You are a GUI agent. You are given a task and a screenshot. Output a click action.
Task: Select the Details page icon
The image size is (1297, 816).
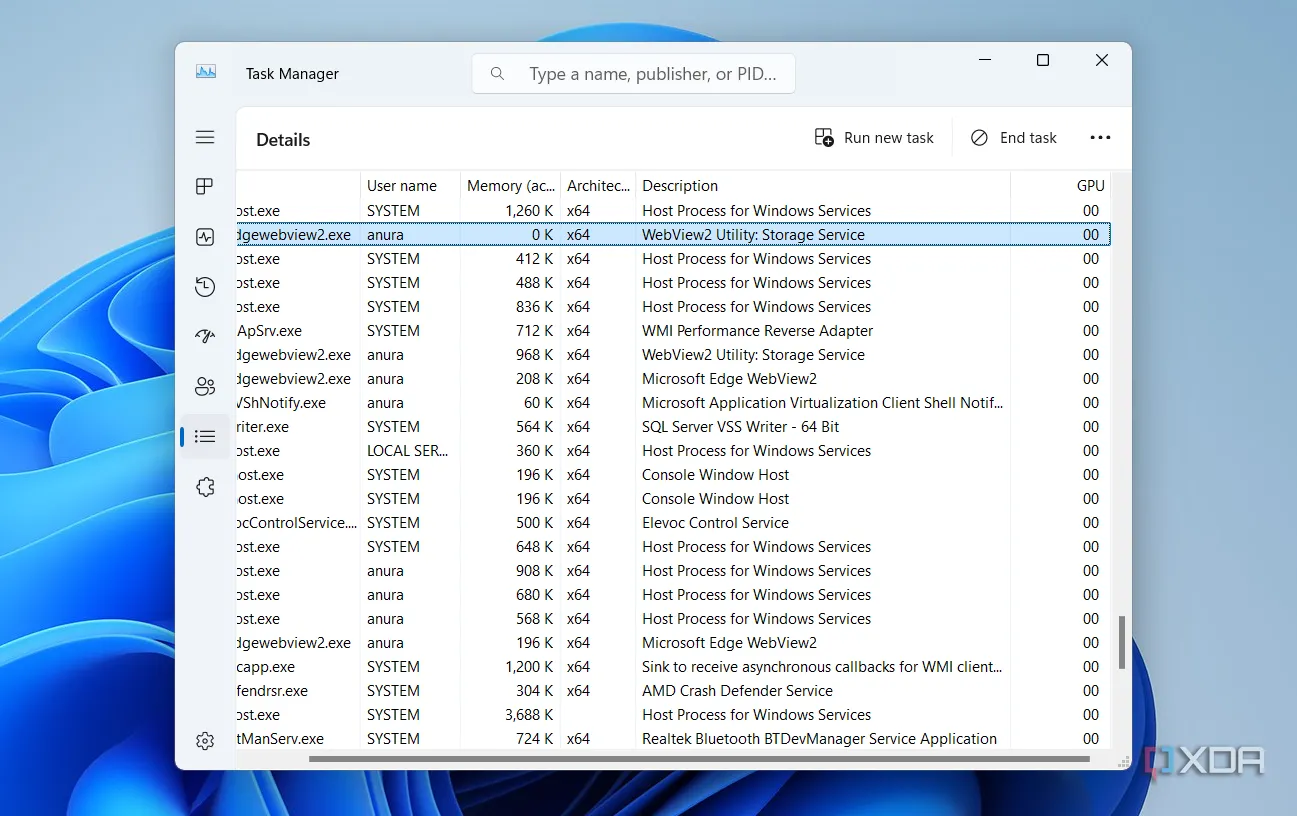pos(205,436)
